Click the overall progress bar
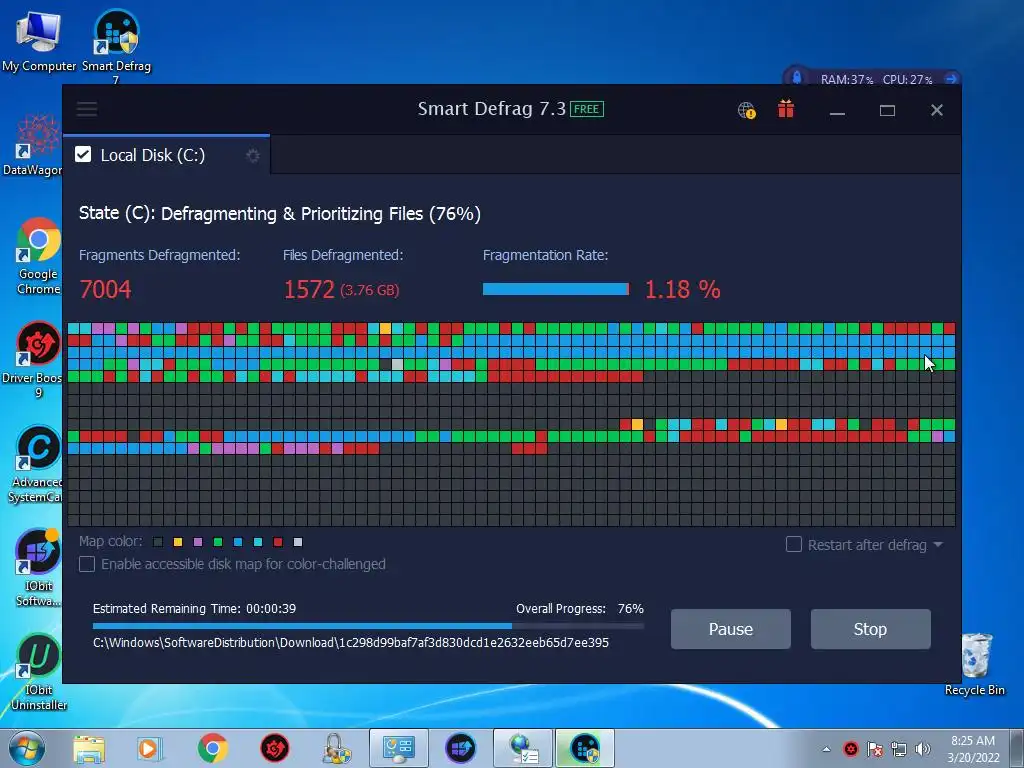 click(368, 626)
